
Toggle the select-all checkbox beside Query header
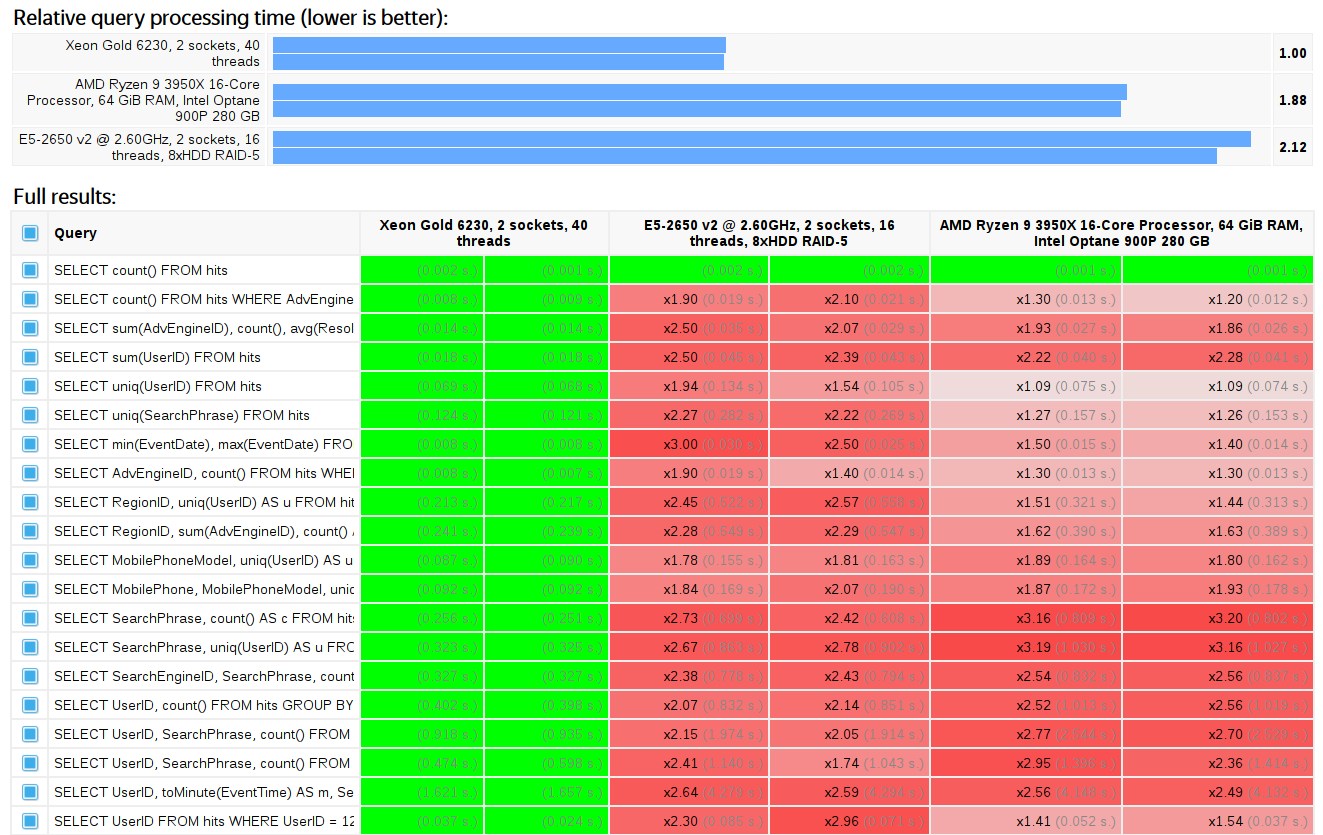[x=30, y=233]
